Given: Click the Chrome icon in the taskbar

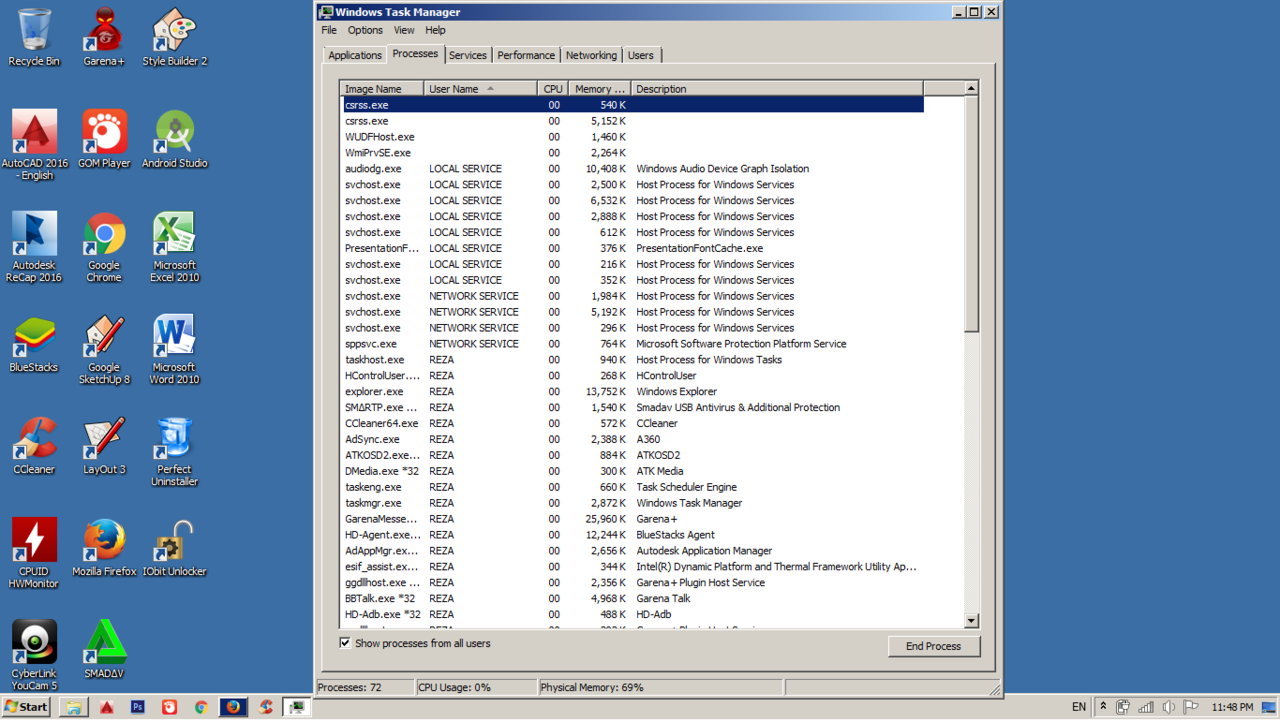Looking at the screenshot, I should (x=201, y=707).
